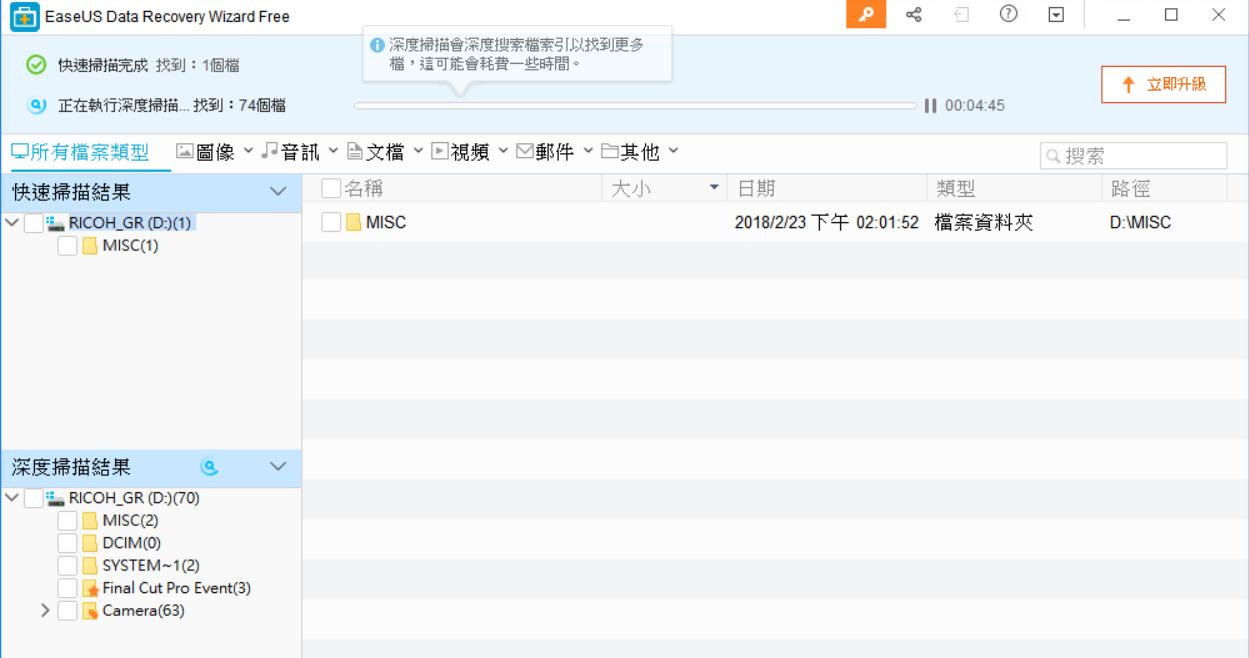Viewport: 1249px width, 658px height.
Task: Click the orange key activation icon
Action: [866, 15]
